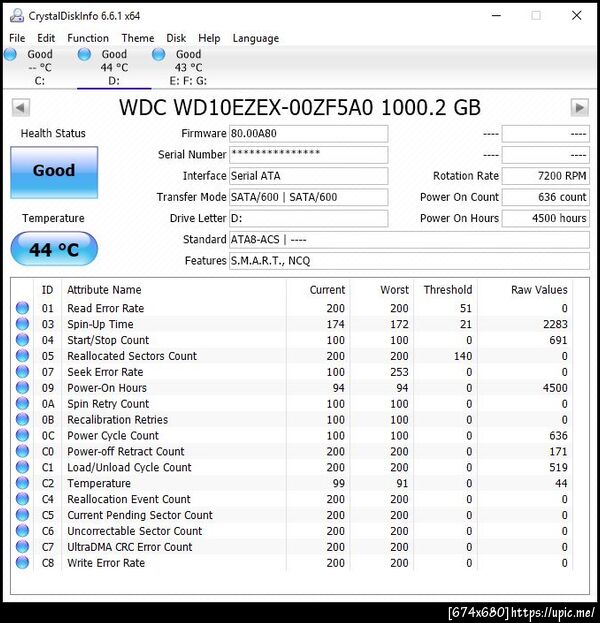Switch to the E: F: G: disk tab label

click(188, 81)
